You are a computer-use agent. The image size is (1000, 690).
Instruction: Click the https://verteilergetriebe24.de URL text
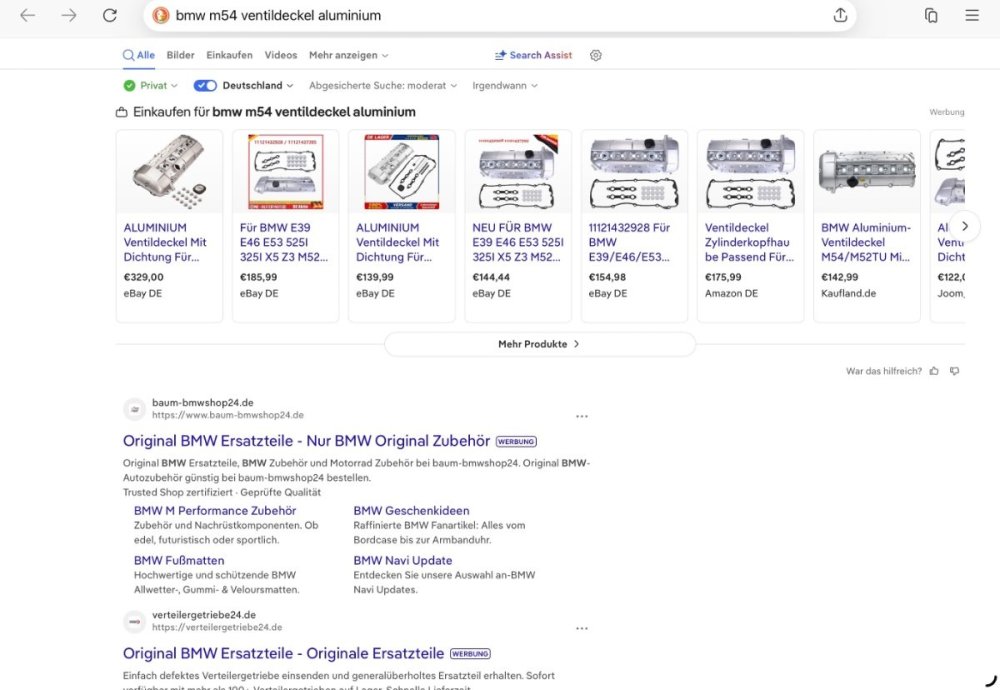[x=217, y=628]
